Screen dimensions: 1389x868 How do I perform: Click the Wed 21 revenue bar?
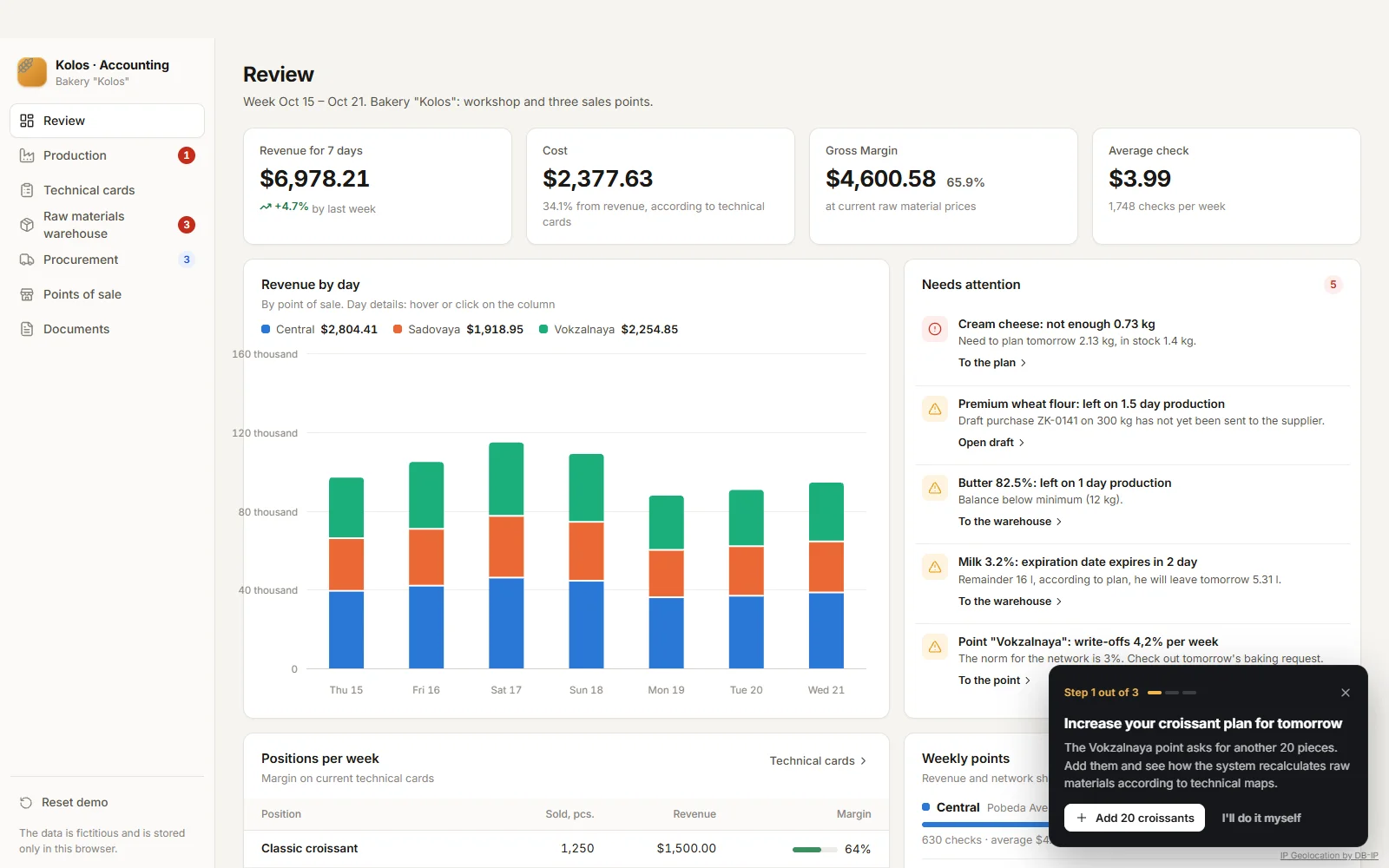pyautogui.click(x=826, y=575)
